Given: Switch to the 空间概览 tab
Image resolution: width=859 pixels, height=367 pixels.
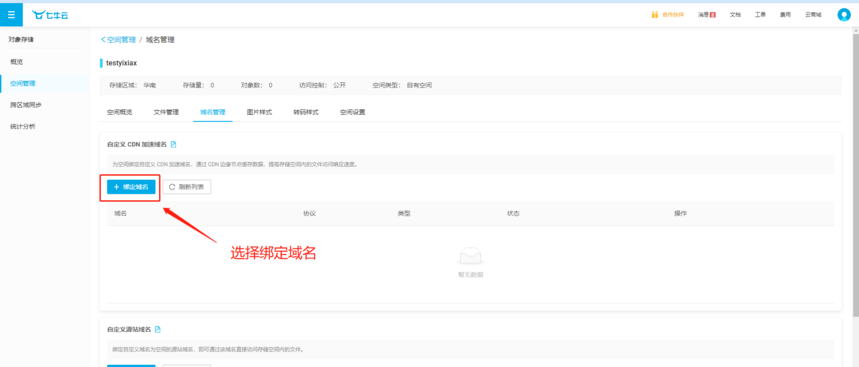Looking at the screenshot, I should point(119,112).
